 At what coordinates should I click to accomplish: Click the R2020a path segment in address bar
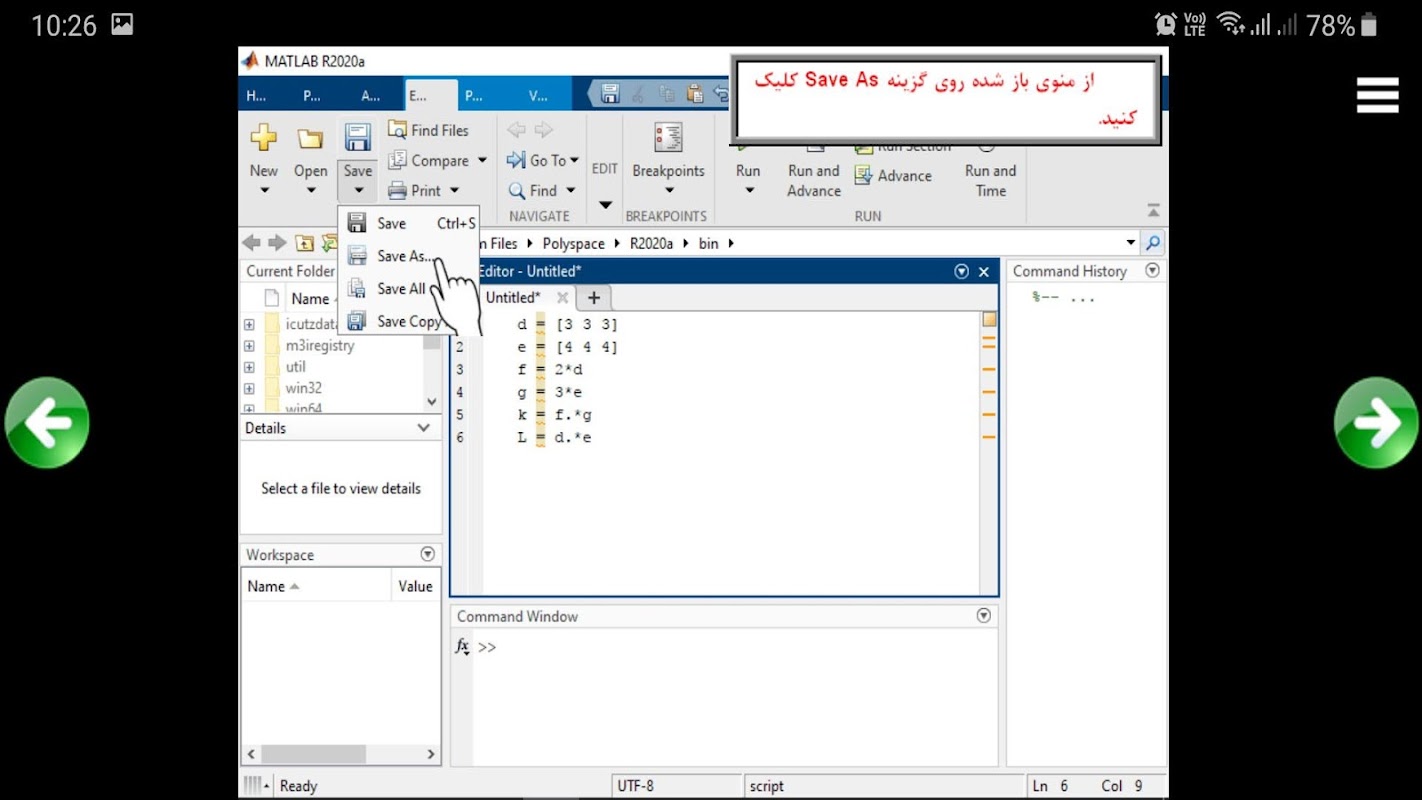(x=651, y=243)
